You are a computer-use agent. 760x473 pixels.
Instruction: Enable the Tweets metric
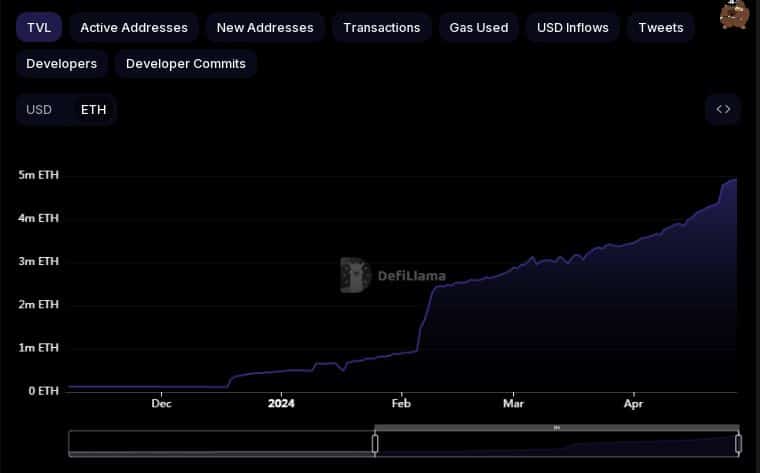point(661,27)
